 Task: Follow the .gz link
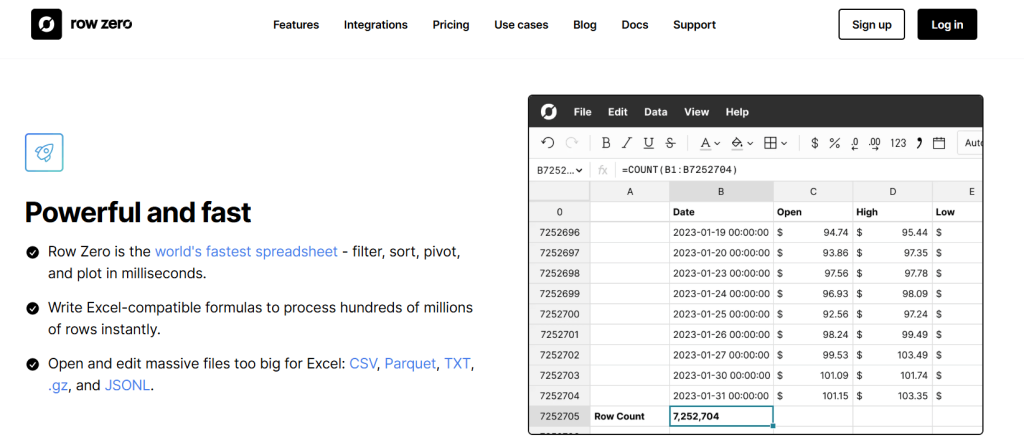click(58, 386)
